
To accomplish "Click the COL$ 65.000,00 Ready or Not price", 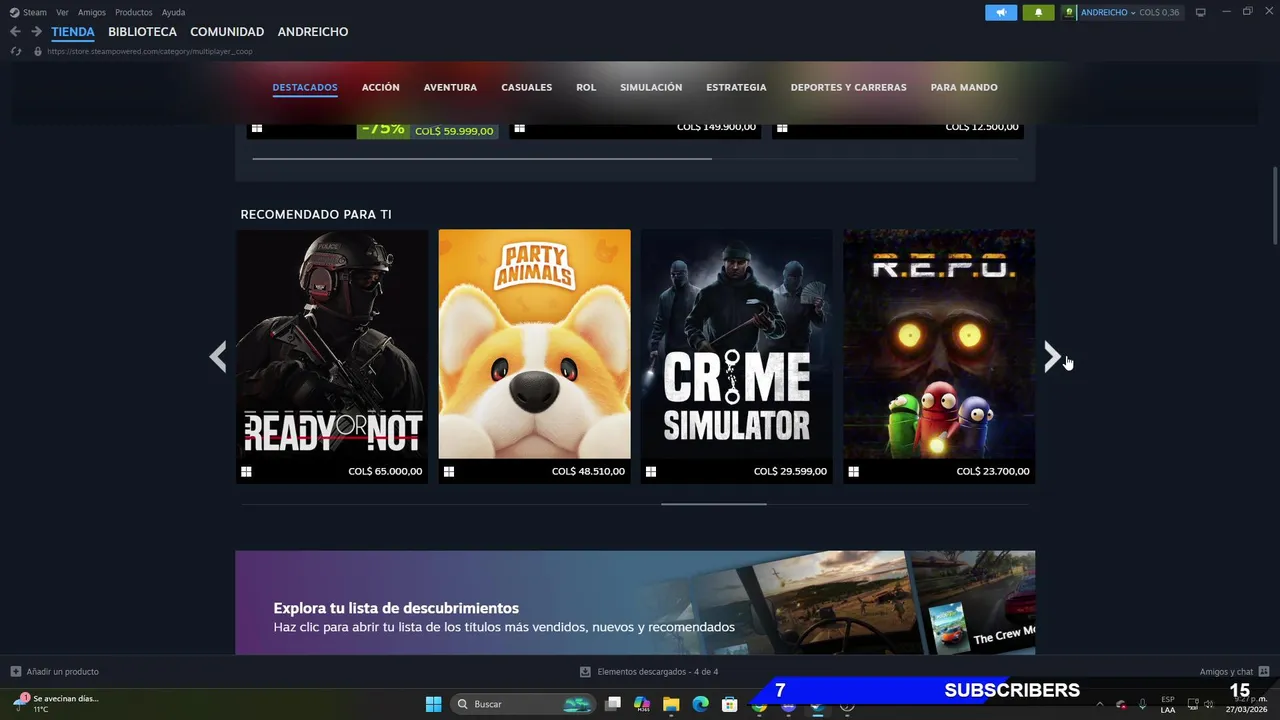I will point(385,472).
